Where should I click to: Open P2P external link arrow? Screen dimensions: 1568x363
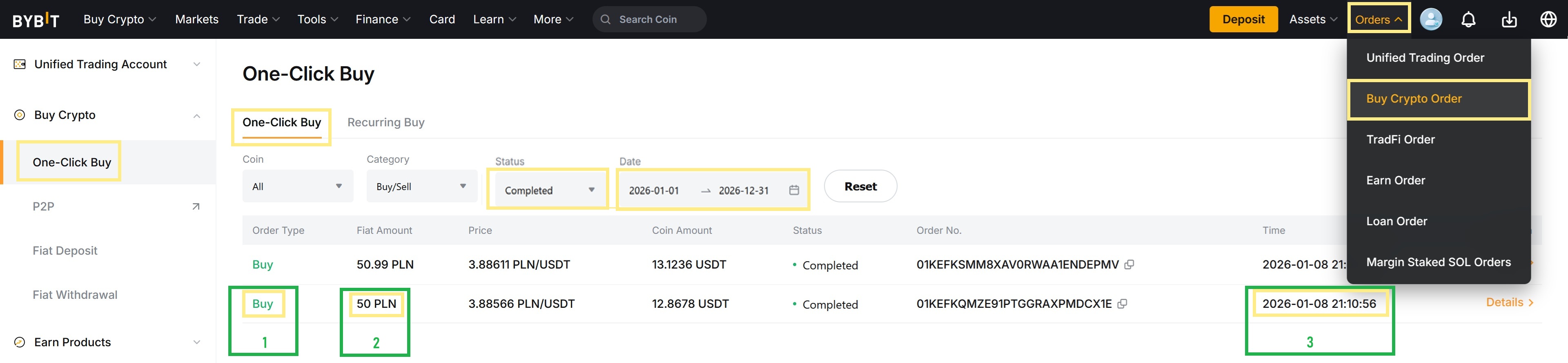[x=196, y=206]
